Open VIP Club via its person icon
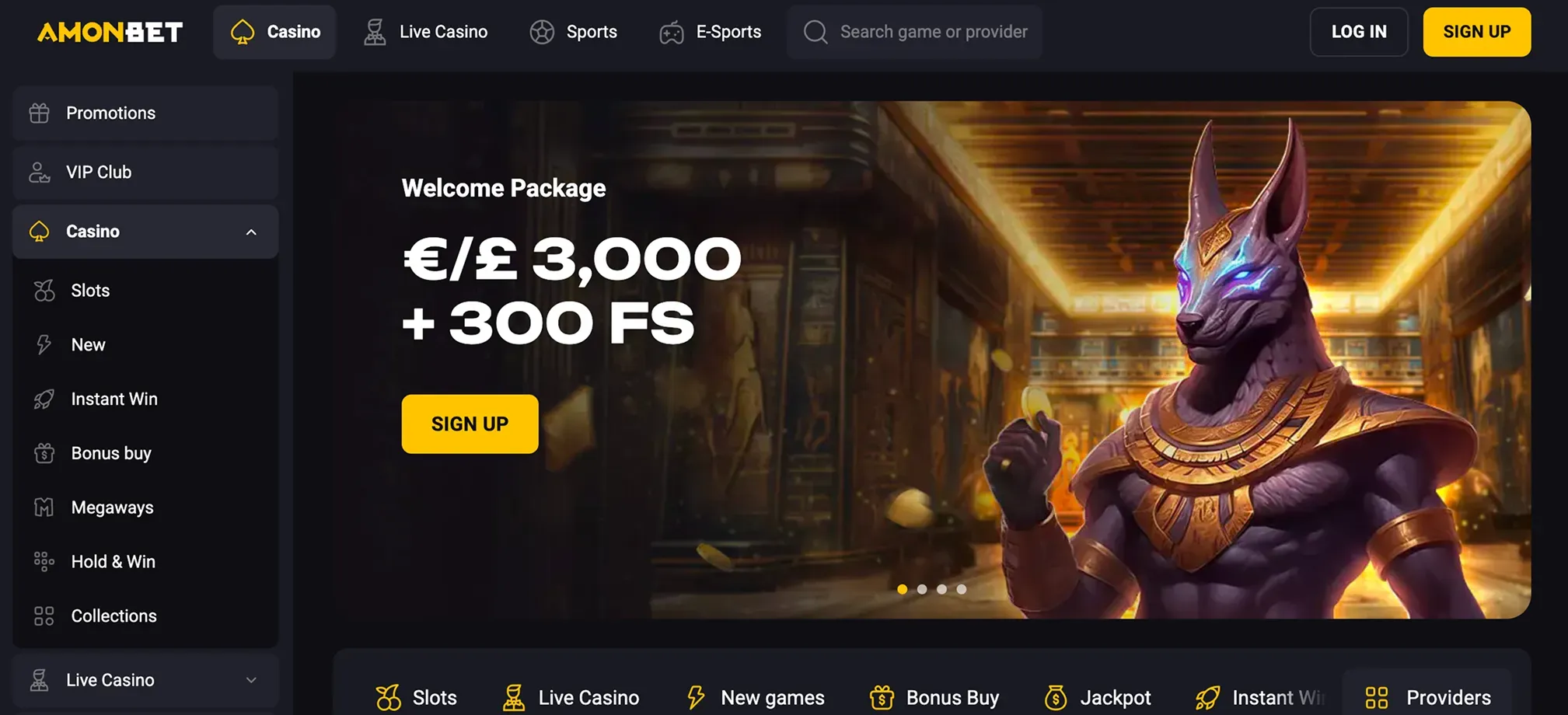This screenshot has height=715, width=1568. 39,173
